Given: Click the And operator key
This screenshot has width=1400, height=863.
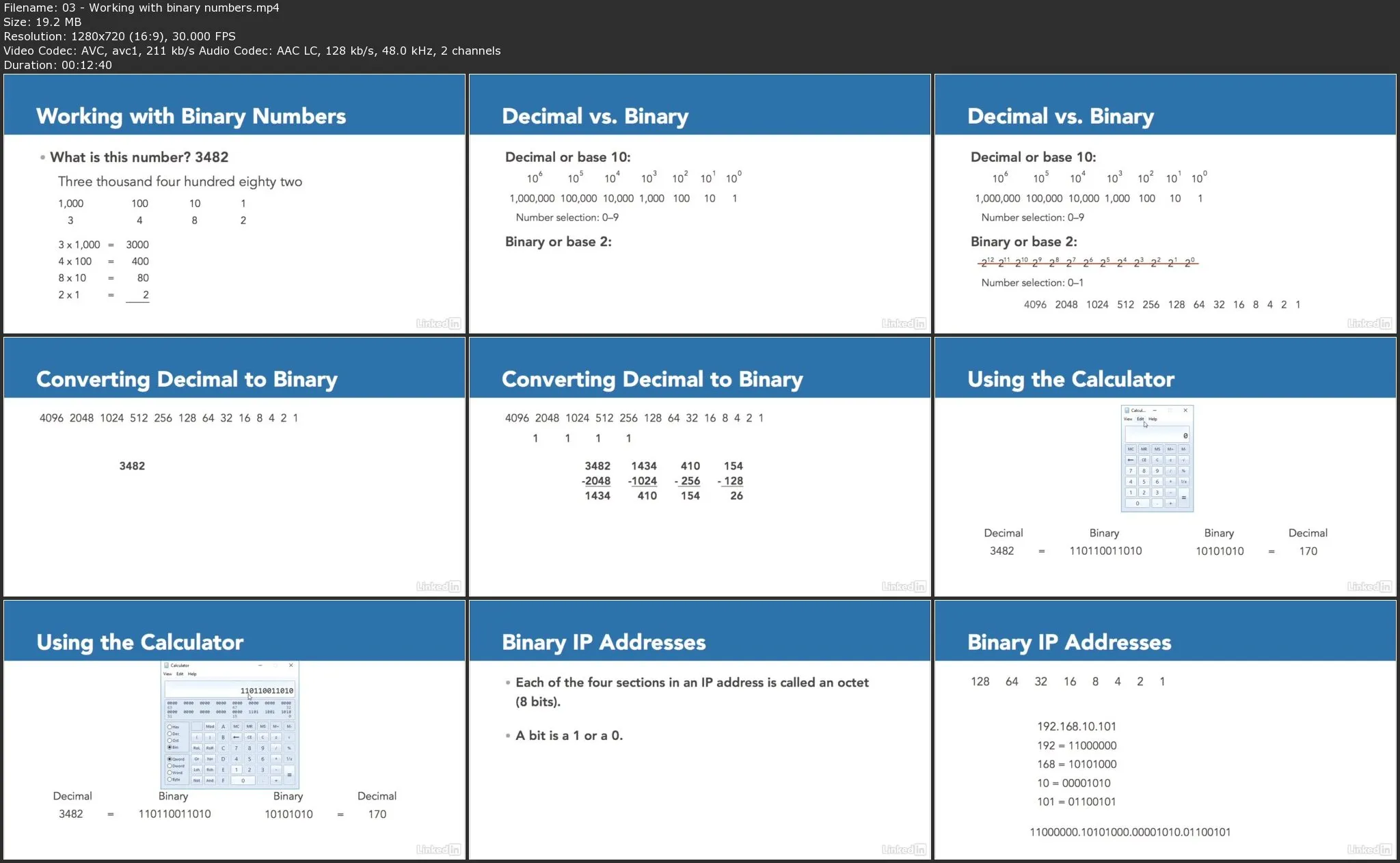Looking at the screenshot, I should [x=210, y=780].
